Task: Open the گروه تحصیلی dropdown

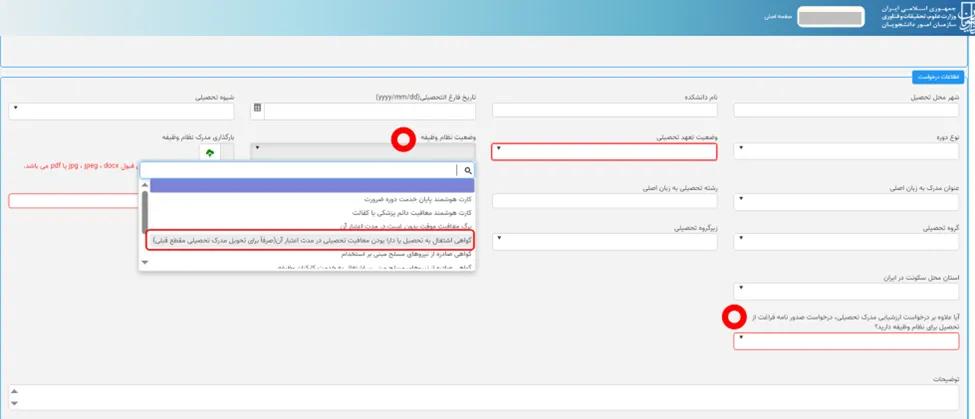Action: (846, 242)
